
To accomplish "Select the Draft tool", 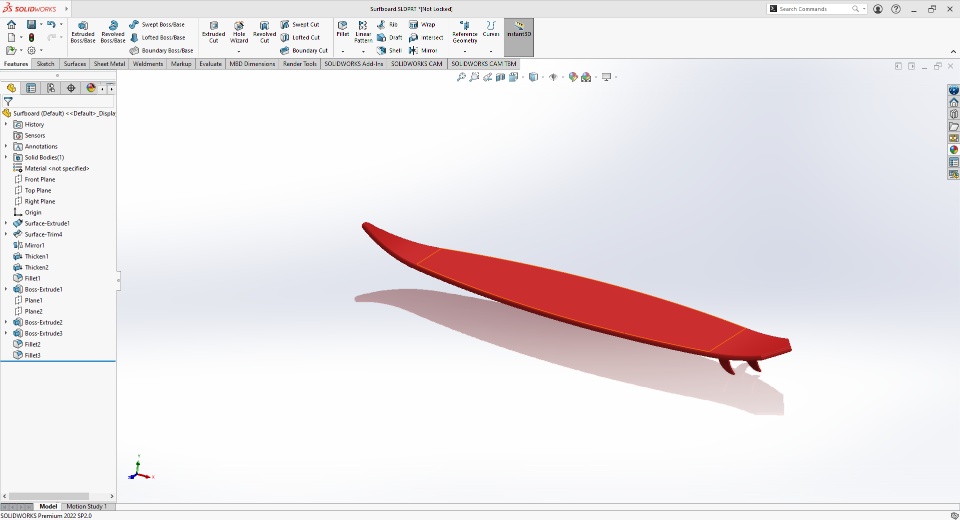I will click(389, 37).
